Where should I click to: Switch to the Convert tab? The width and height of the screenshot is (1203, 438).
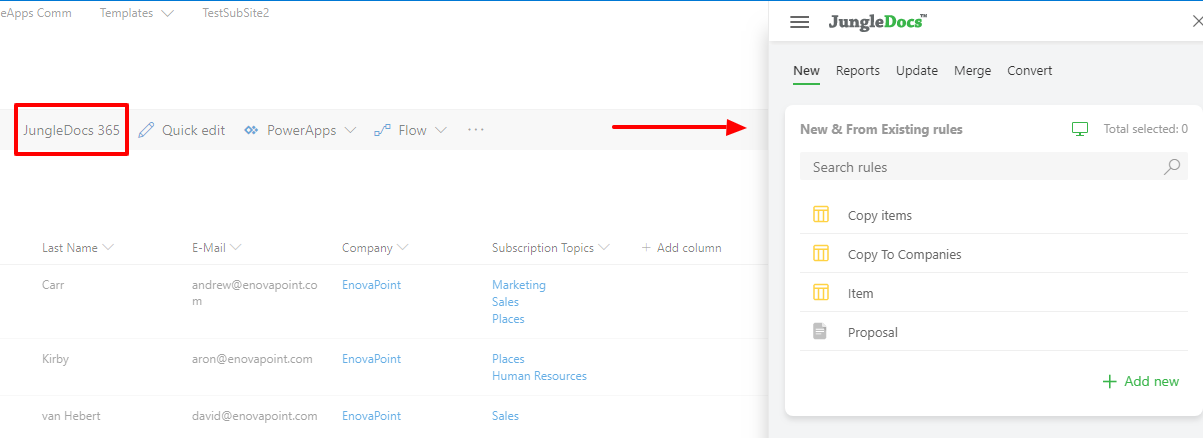click(x=1030, y=70)
